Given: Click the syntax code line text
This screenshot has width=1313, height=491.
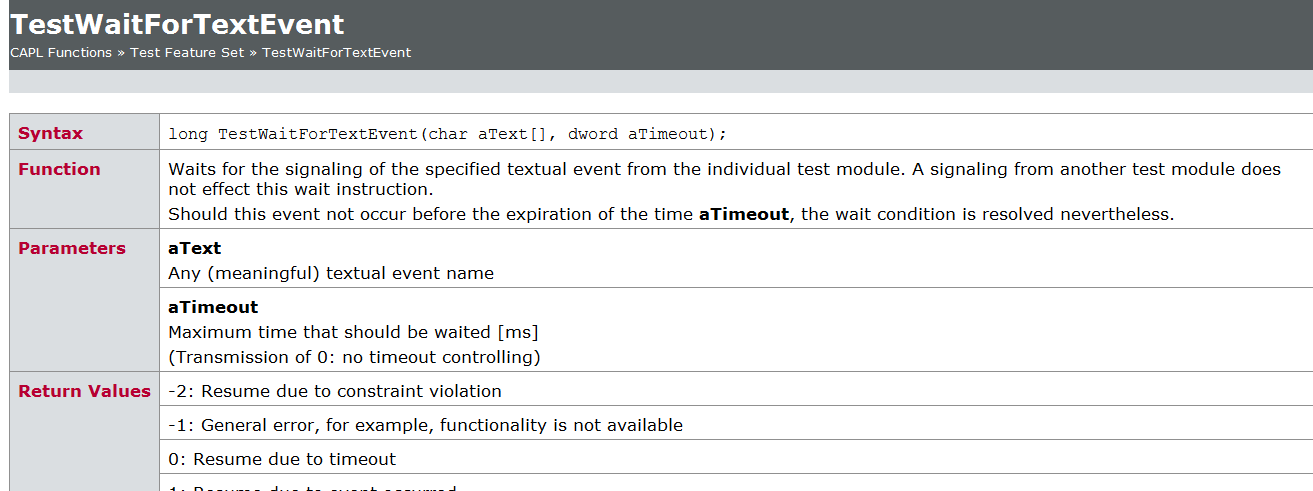Looking at the screenshot, I should (448, 133).
